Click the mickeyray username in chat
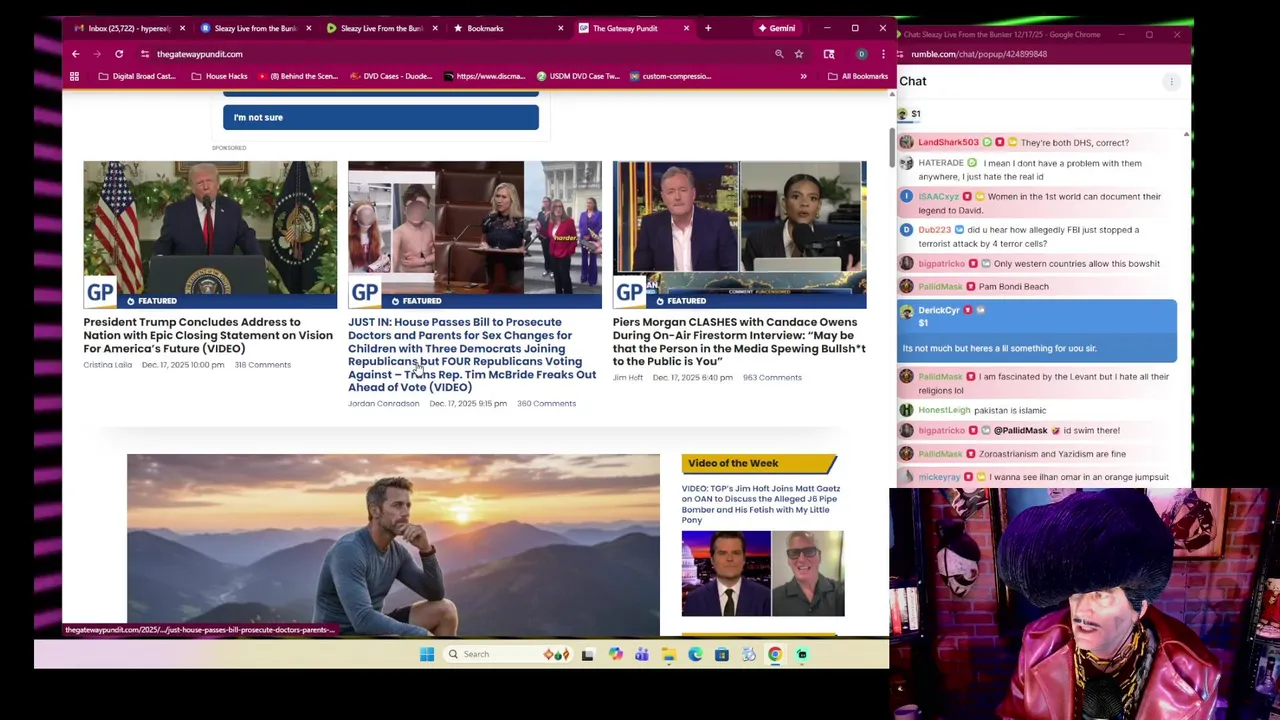 (939, 477)
